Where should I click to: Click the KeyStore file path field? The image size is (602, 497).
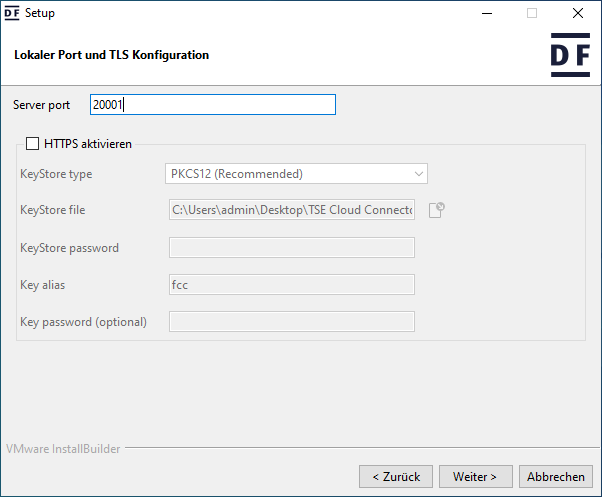[291, 210]
